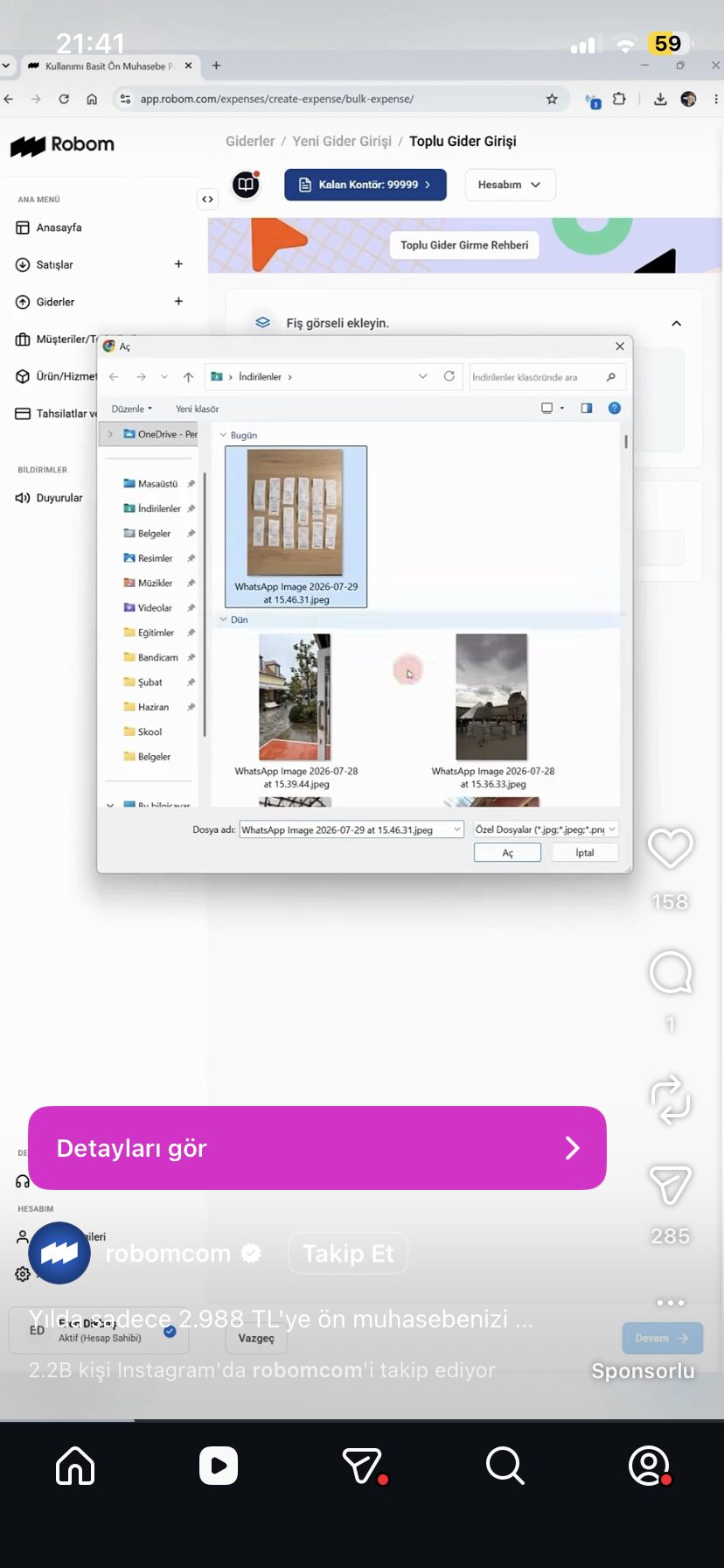
Task: Select İndirilenler in navigation pane
Action: (x=159, y=508)
